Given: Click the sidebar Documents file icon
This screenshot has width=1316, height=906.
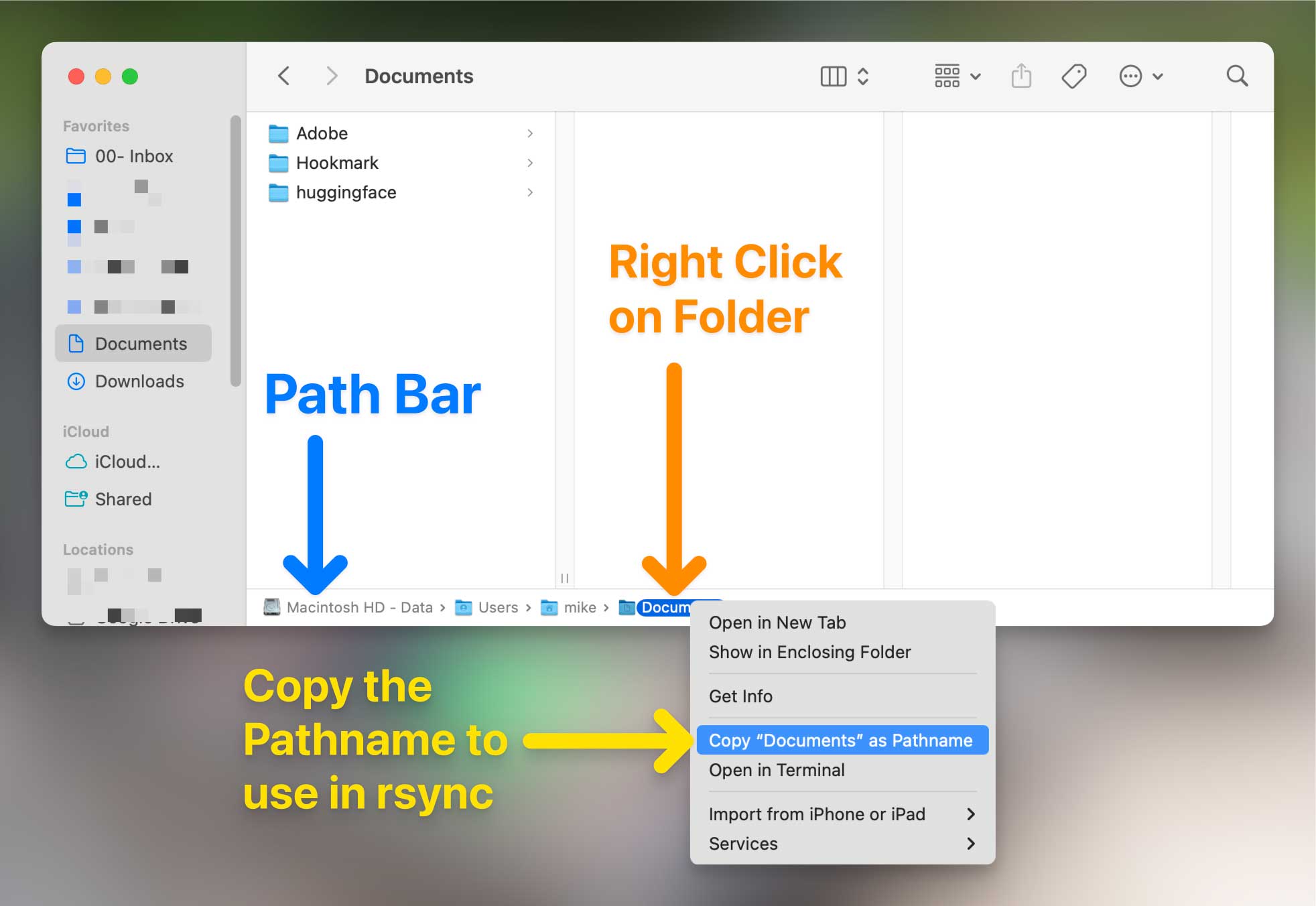Looking at the screenshot, I should tap(76, 344).
